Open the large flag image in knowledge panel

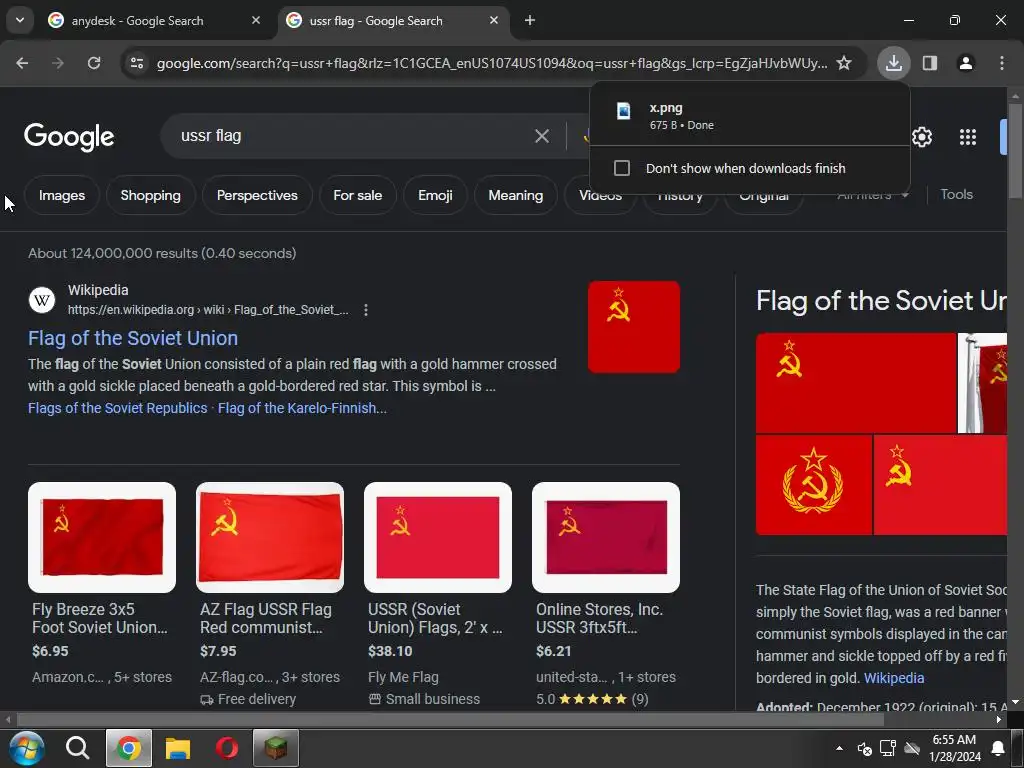point(856,383)
